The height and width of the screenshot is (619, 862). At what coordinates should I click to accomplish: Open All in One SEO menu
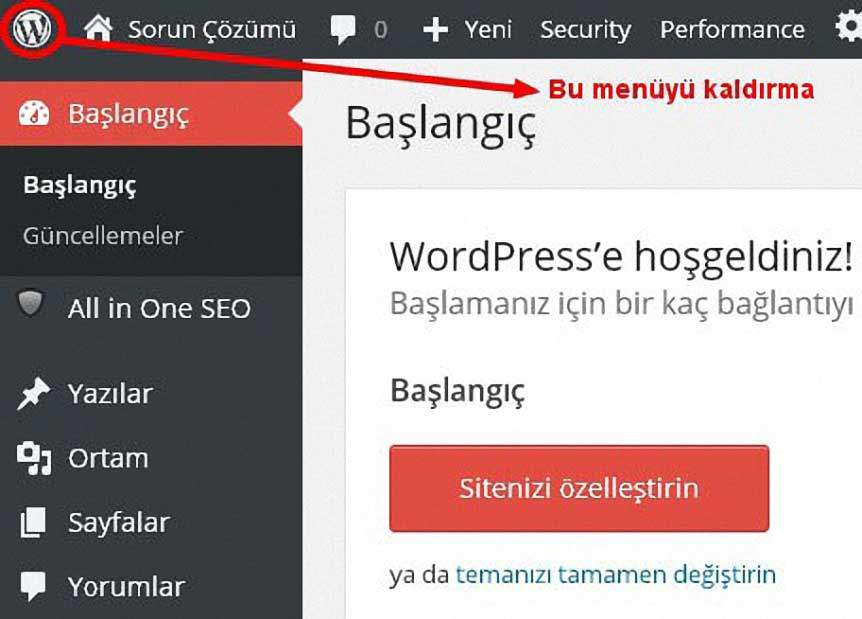click(x=159, y=308)
